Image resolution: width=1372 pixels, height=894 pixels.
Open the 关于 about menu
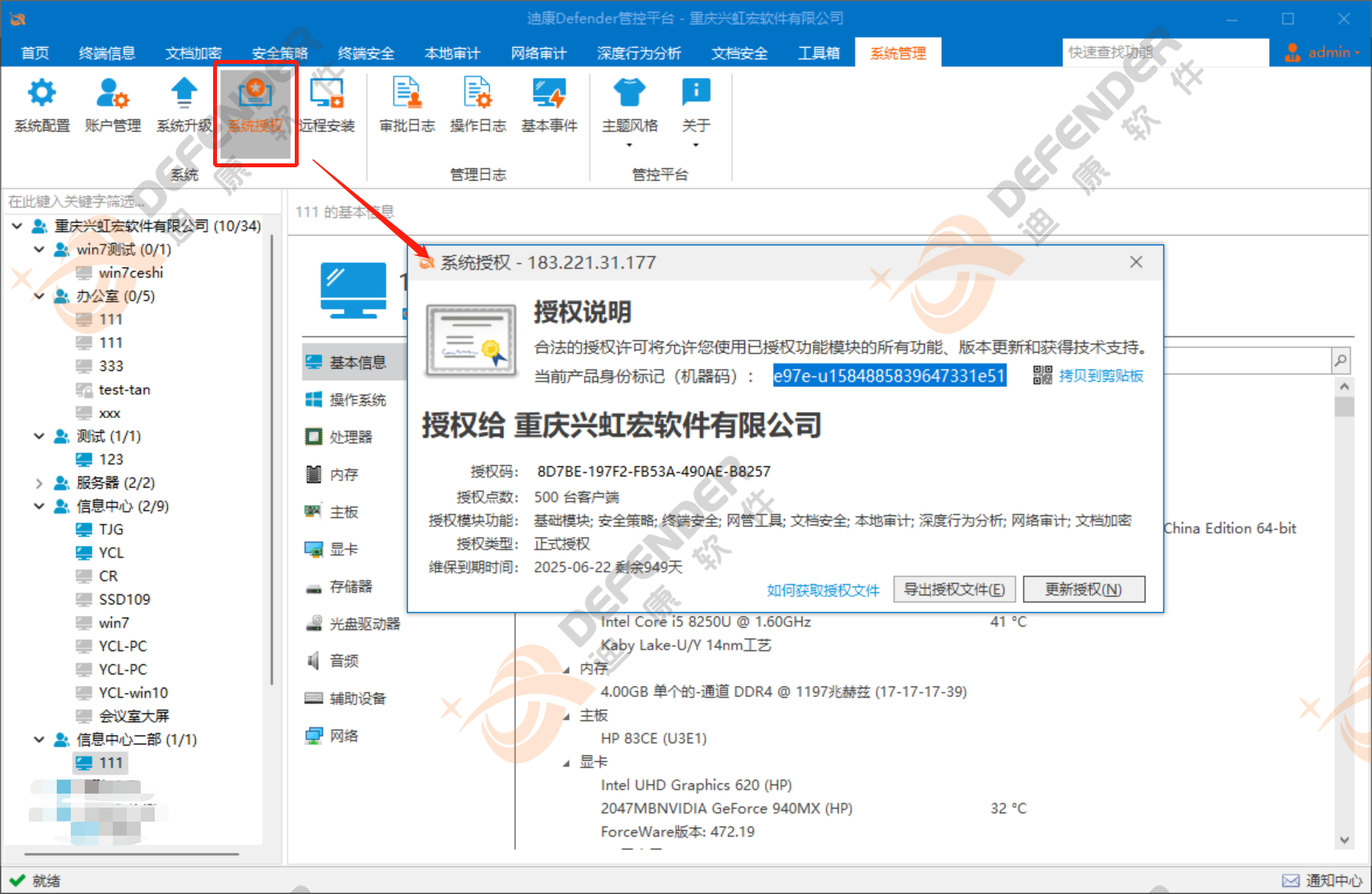point(696,111)
